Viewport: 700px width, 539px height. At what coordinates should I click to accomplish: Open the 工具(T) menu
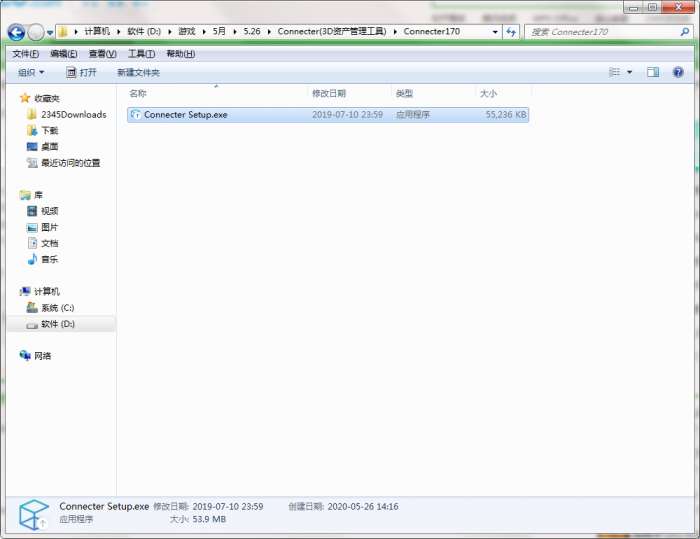[x=142, y=54]
